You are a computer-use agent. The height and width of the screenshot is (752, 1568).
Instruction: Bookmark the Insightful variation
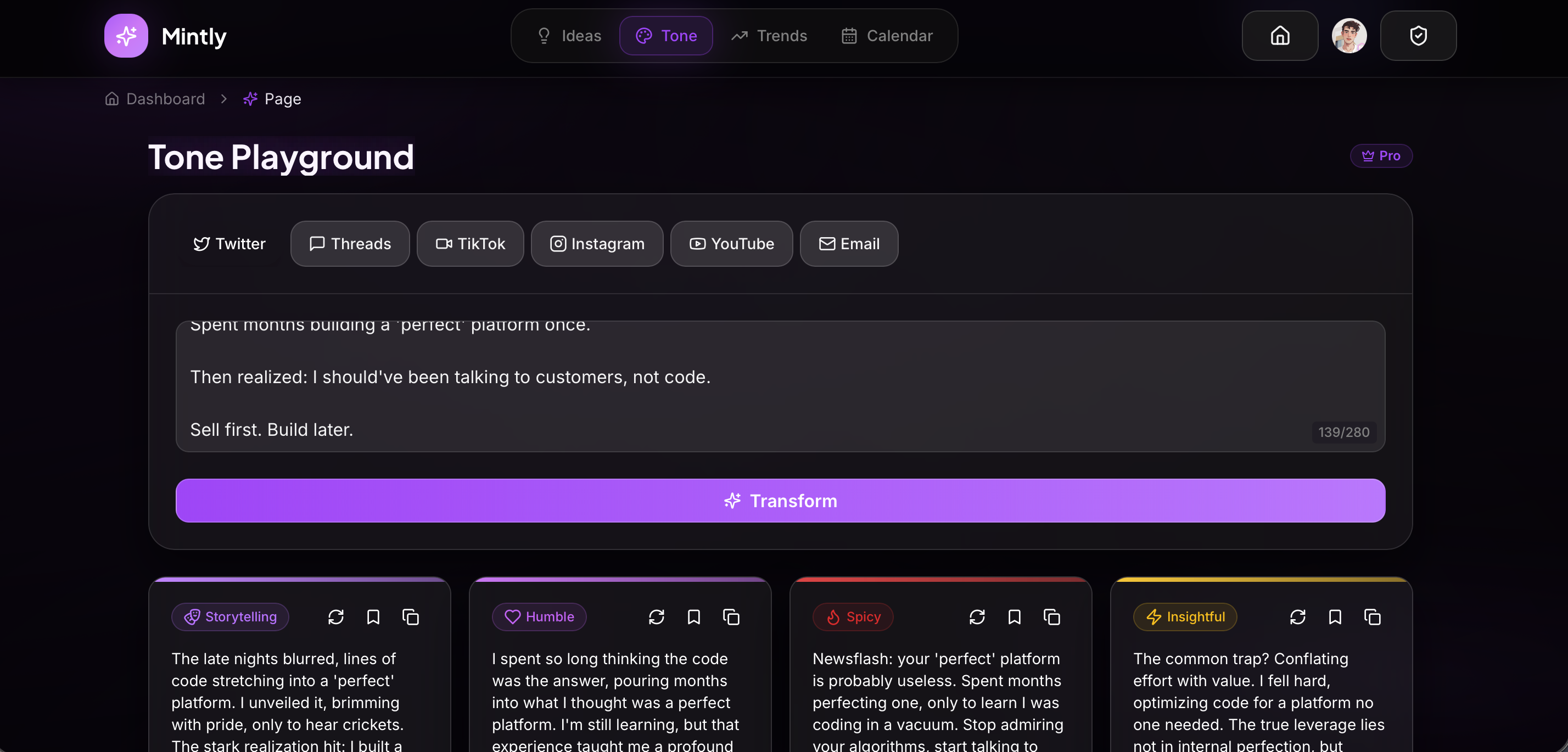tap(1335, 617)
